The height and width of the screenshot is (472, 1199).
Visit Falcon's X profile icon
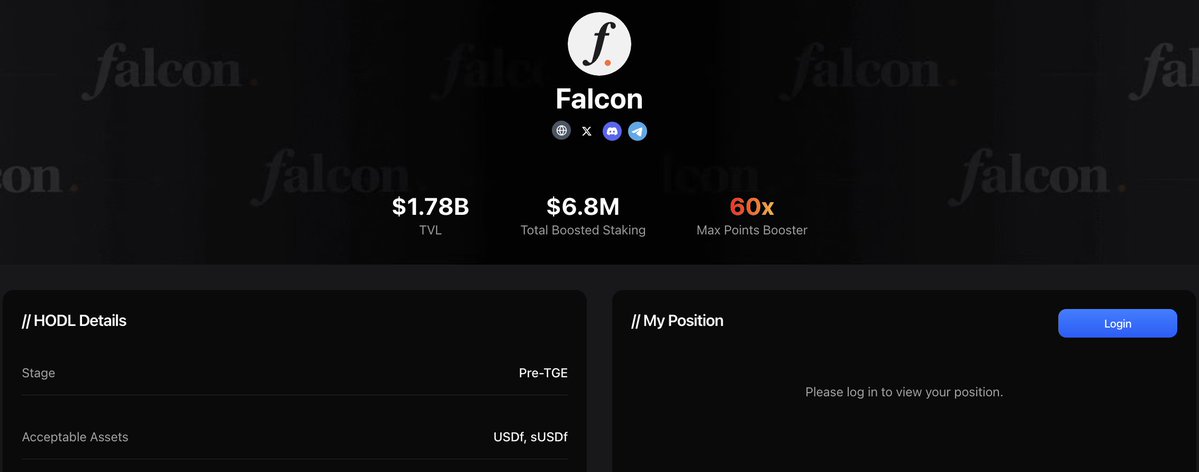(x=587, y=131)
